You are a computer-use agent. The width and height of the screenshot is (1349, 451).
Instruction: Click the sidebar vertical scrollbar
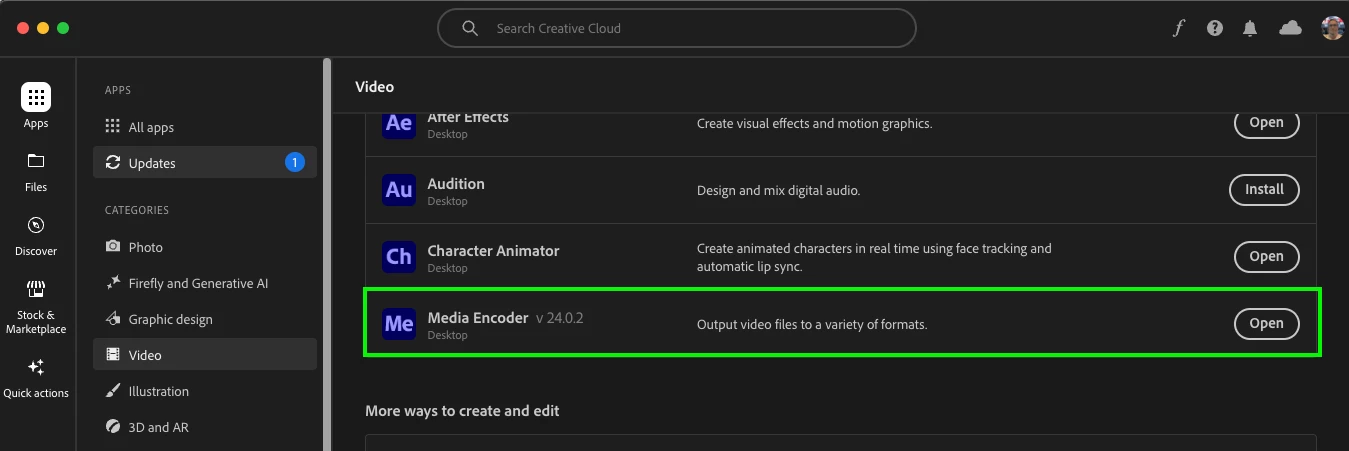click(327, 255)
